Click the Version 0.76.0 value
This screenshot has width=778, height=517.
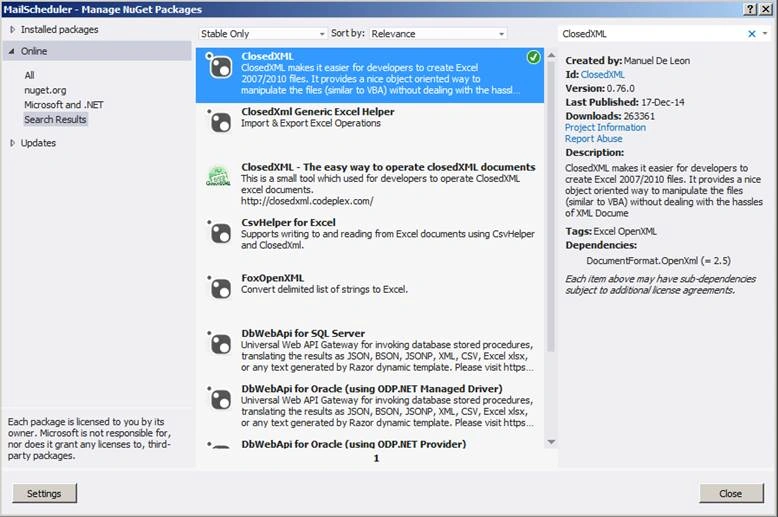click(621, 88)
